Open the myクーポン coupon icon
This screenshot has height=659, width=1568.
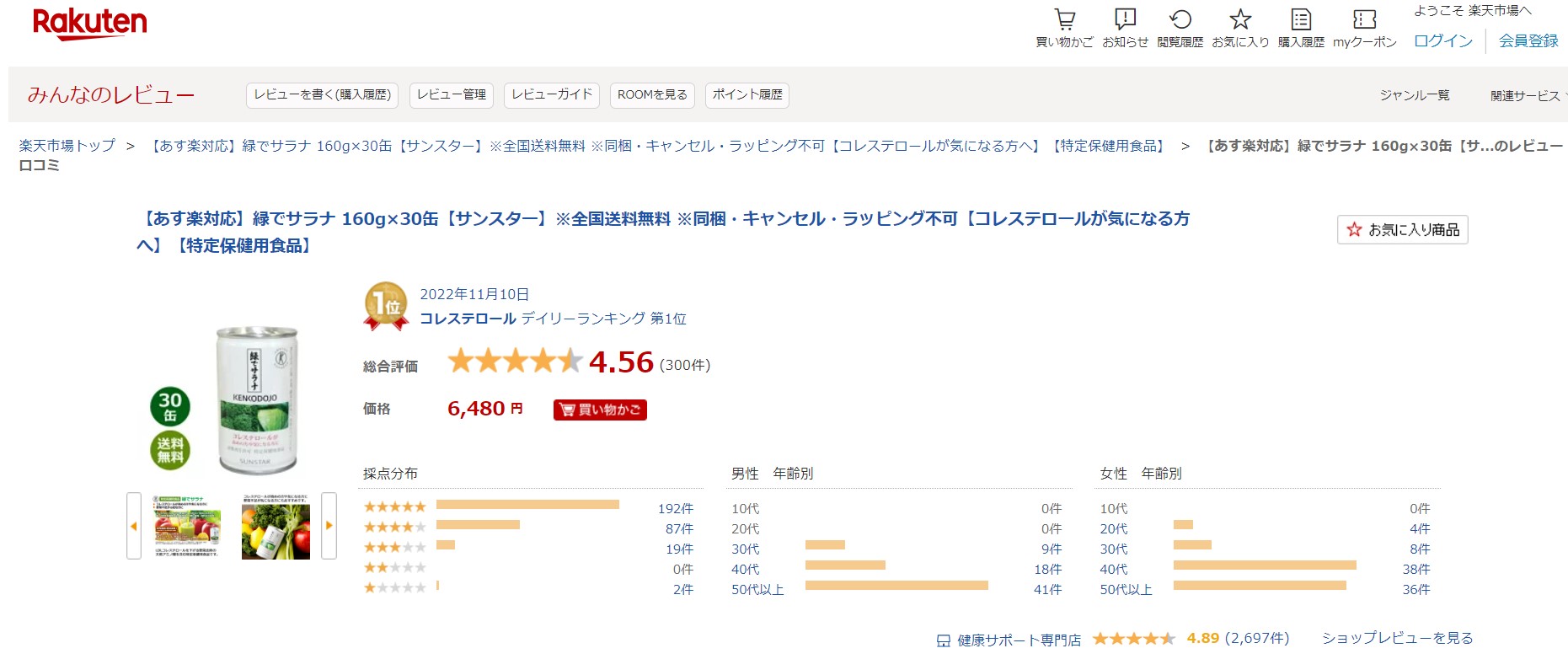tap(1364, 28)
